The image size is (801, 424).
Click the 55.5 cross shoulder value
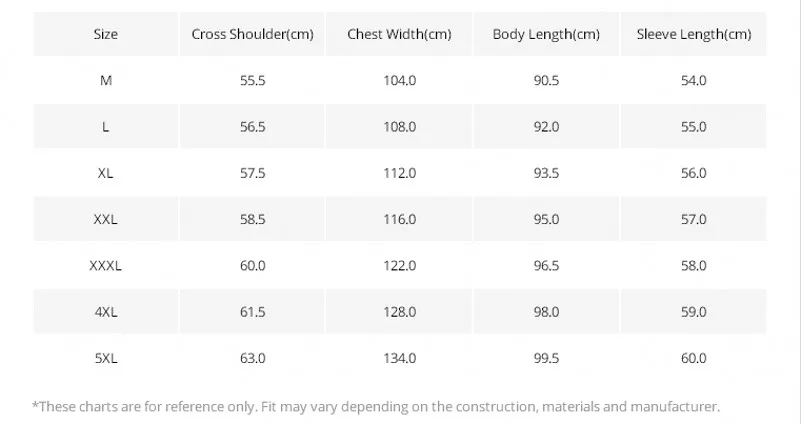click(252, 80)
